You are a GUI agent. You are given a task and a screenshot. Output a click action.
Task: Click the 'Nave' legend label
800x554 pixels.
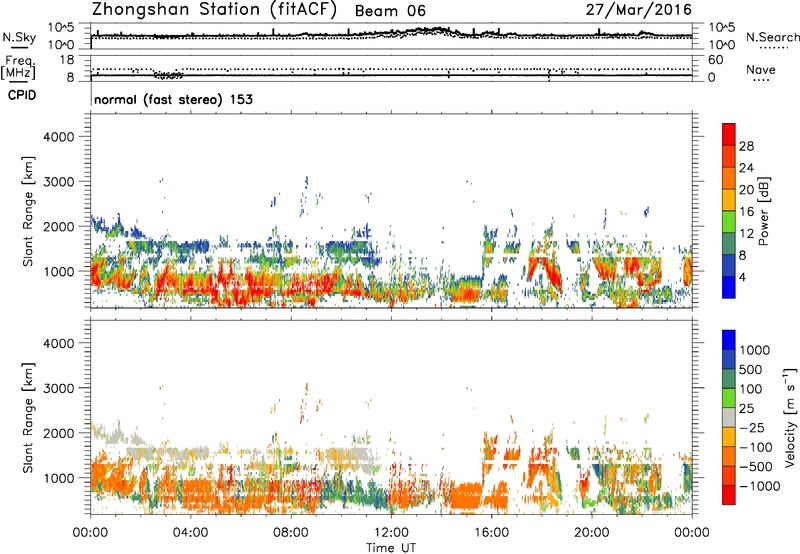pos(760,69)
